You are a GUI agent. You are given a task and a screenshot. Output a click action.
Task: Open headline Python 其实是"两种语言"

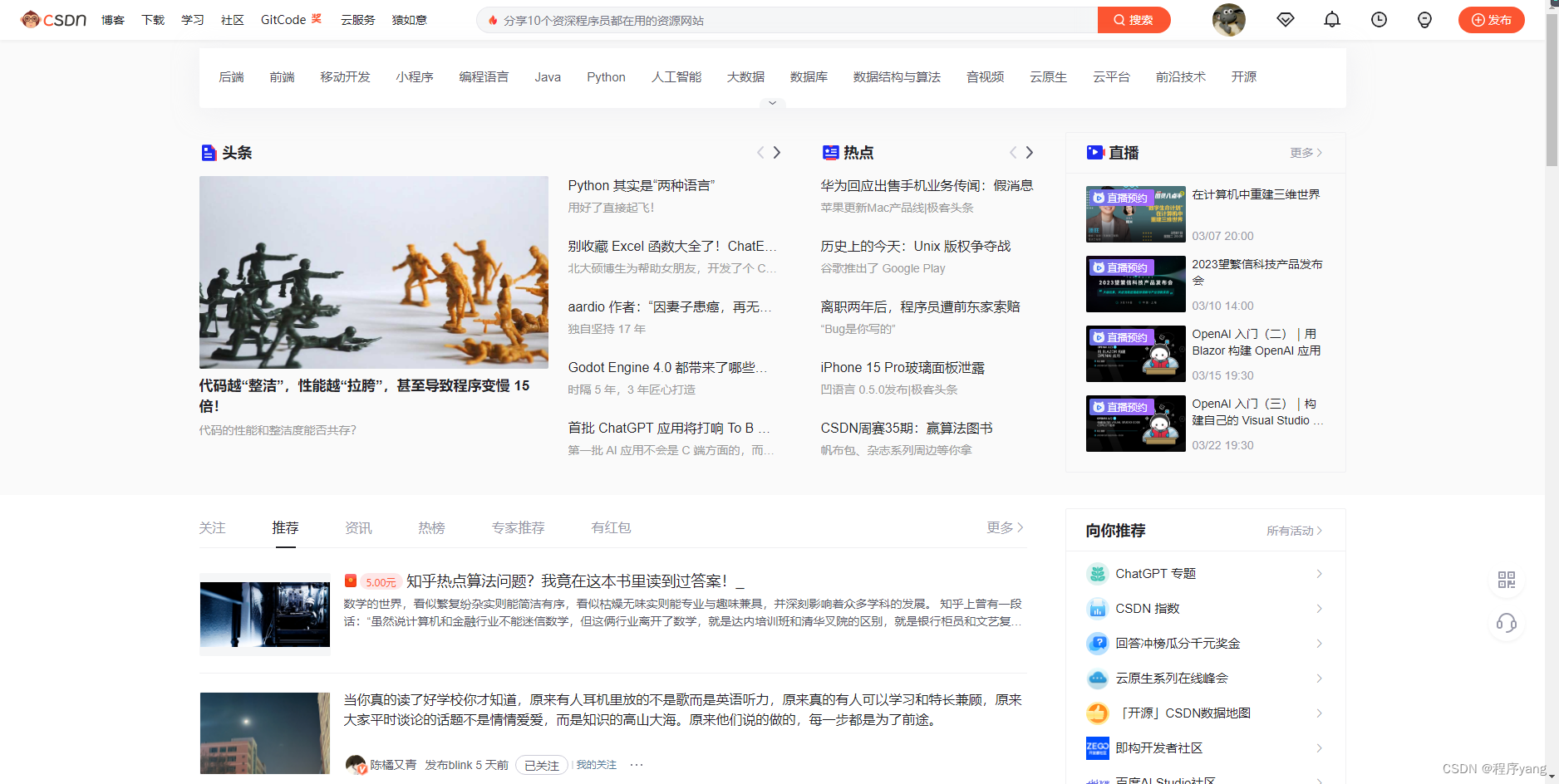click(642, 185)
